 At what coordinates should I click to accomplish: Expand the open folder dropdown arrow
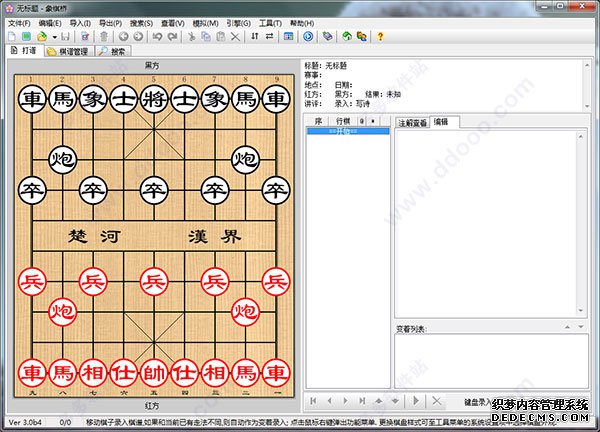pyautogui.click(x=55, y=37)
